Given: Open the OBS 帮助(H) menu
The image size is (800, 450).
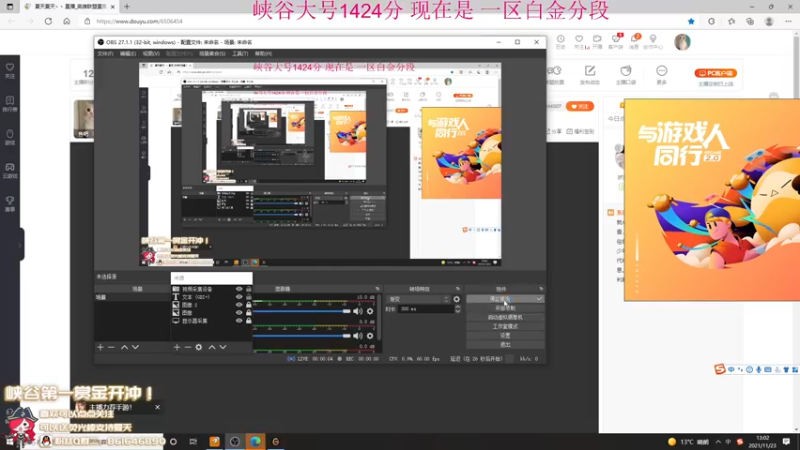Looking at the screenshot, I should point(263,54).
